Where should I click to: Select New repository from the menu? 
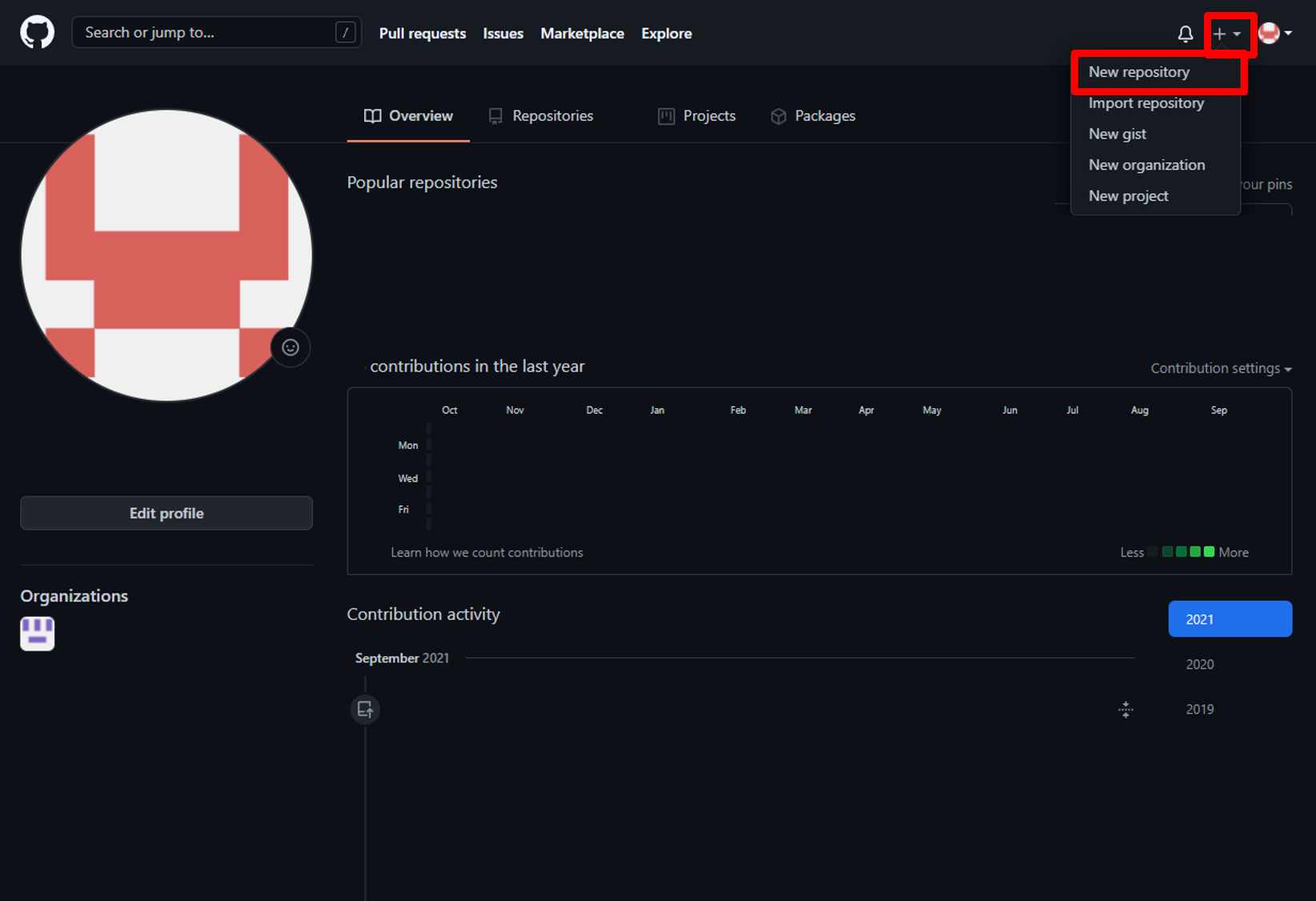1138,72
